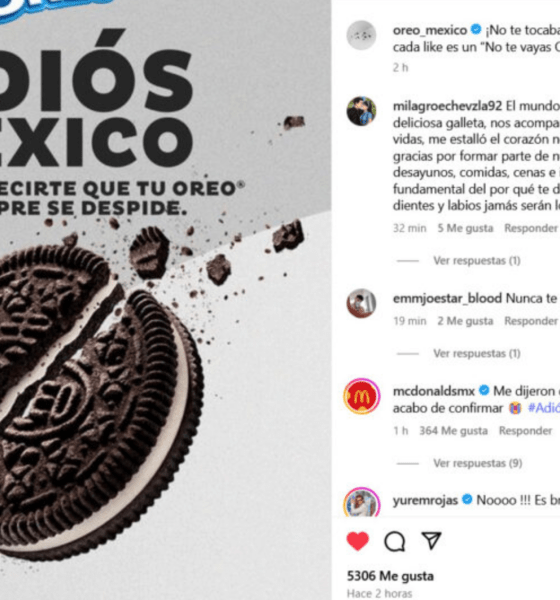Open milagroechevzla92 profile picture
The width and height of the screenshot is (560, 600).
(361, 111)
